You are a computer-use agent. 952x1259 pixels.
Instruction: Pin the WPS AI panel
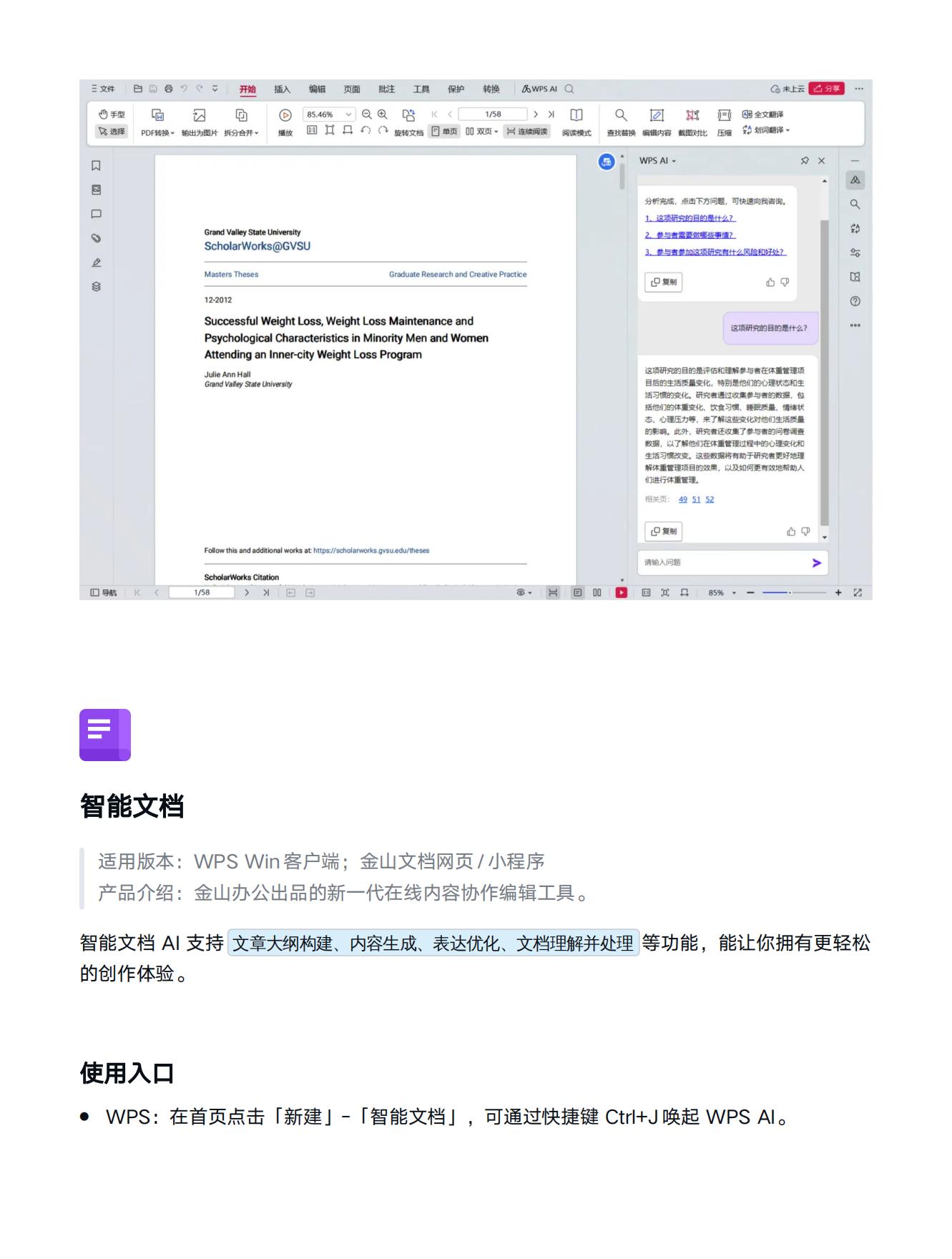pyautogui.click(x=805, y=161)
